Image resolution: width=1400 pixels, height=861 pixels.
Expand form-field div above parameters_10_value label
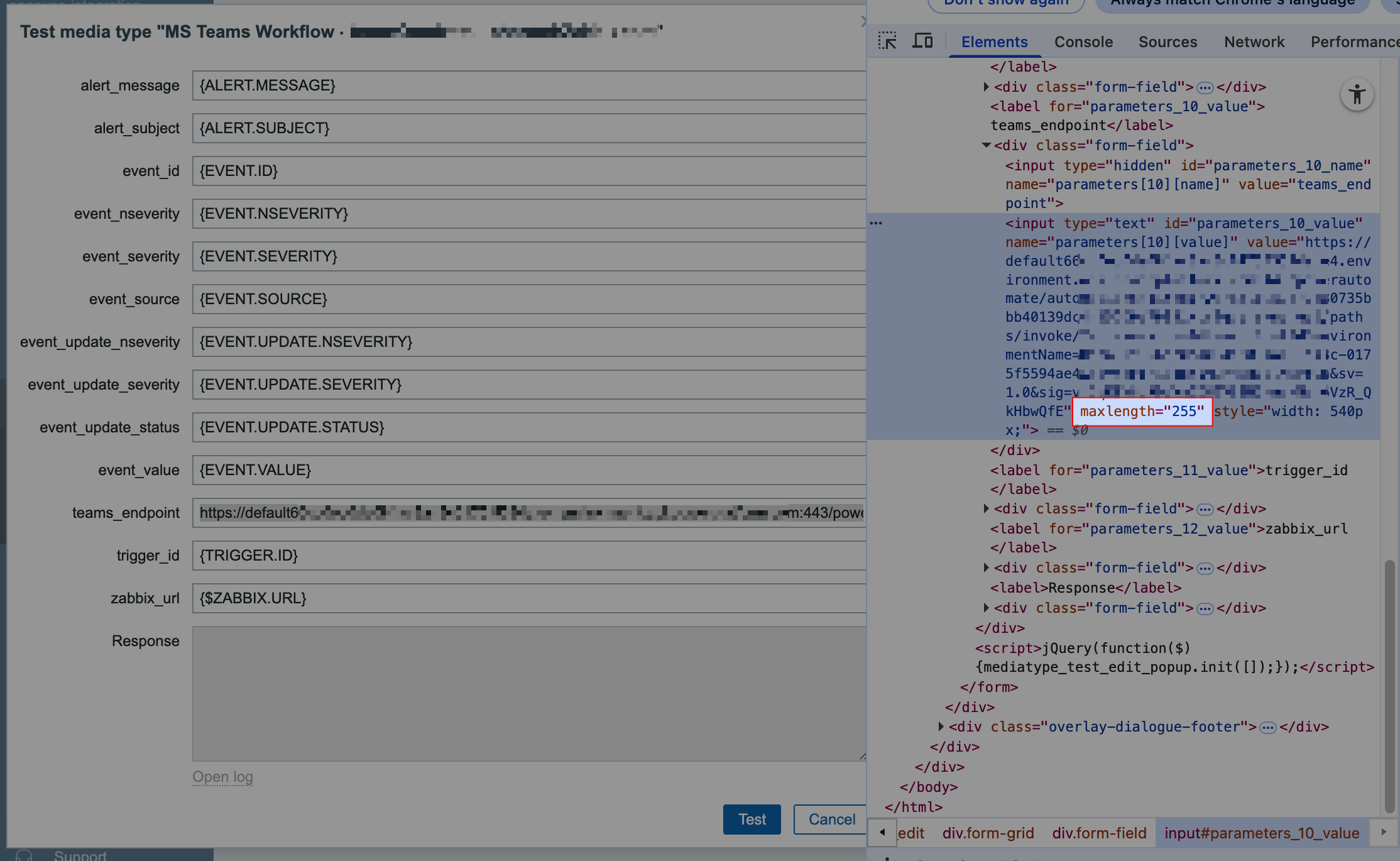pyautogui.click(x=986, y=87)
